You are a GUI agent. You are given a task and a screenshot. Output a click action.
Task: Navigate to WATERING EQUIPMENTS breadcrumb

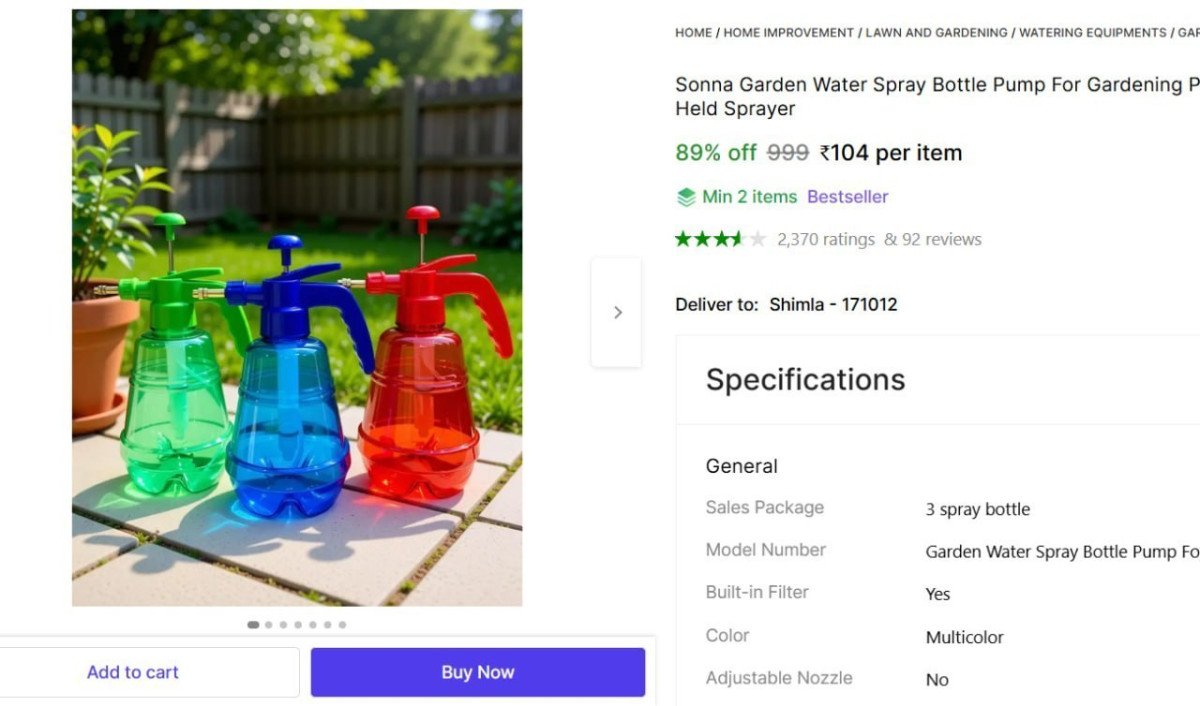pos(1092,33)
